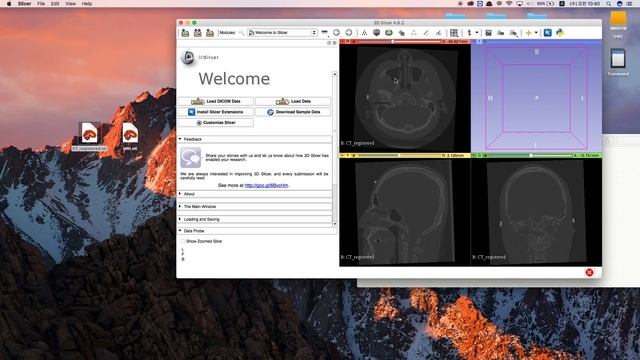The width and height of the screenshot is (640, 360).
Task: Expand the About section
Action: click(255, 194)
